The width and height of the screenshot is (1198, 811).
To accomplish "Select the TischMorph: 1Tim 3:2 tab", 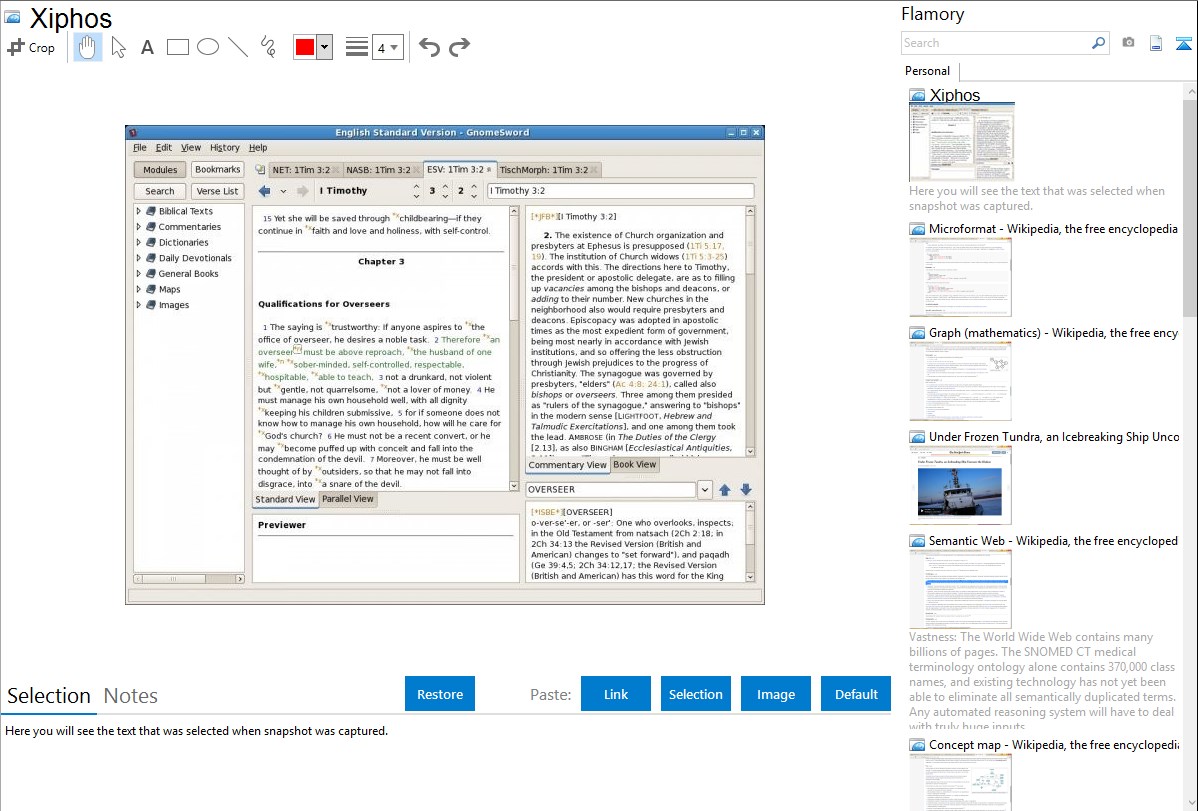I will click(x=548, y=170).
